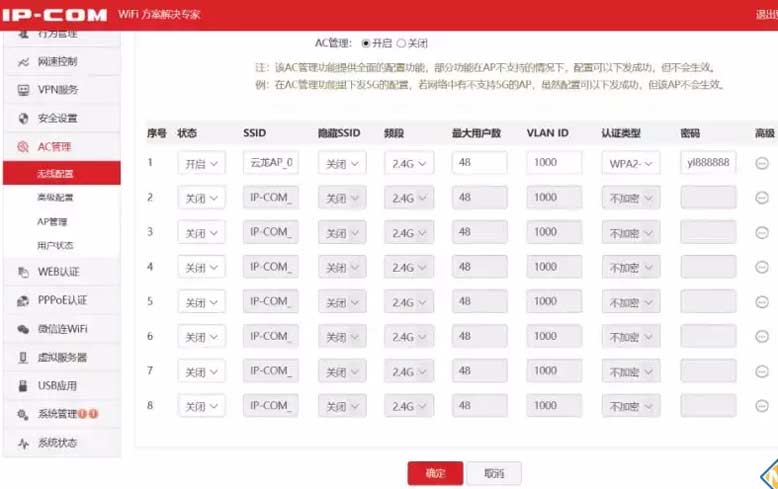Click max users field in row 1
The height and width of the screenshot is (489, 778).
tap(479, 163)
